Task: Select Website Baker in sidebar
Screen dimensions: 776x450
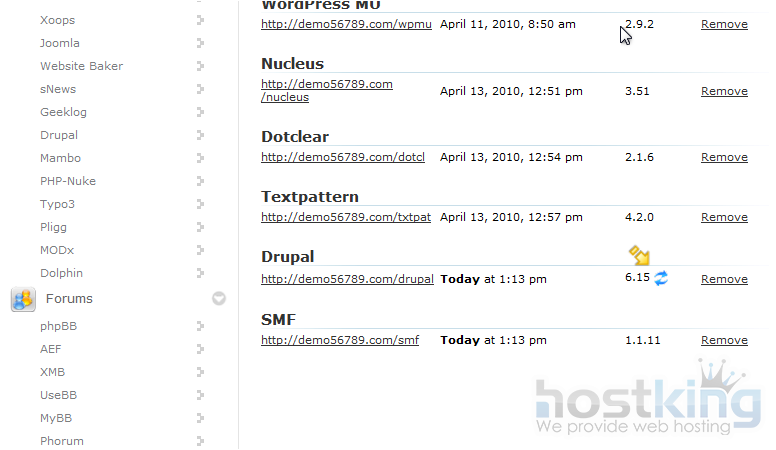Action: (x=81, y=66)
